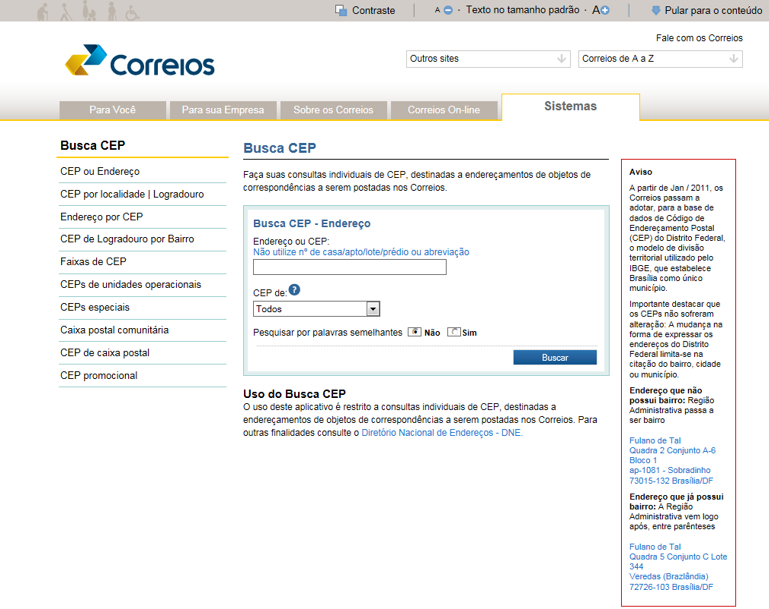
Task: Switch to Correios On-line tab
Action: (x=444, y=110)
